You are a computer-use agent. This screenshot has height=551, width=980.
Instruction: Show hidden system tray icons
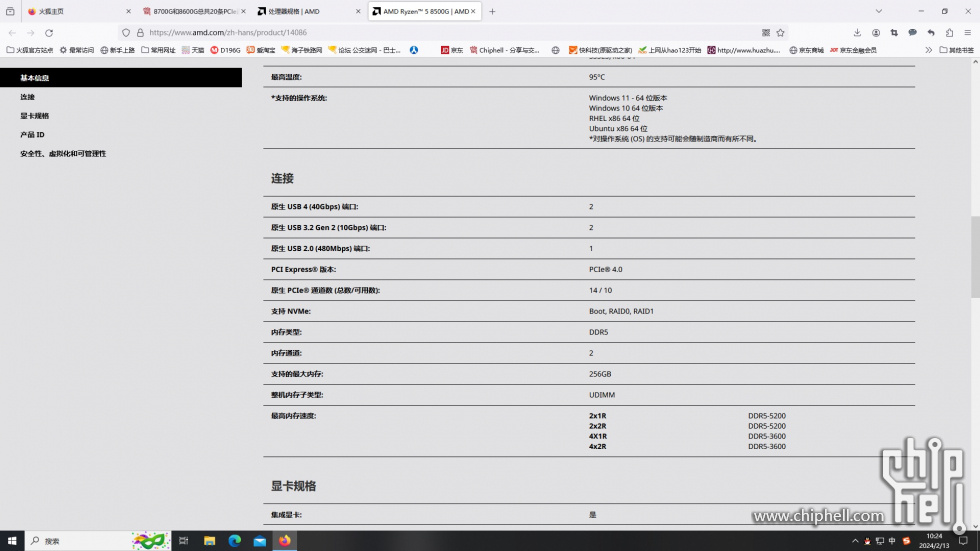click(855, 541)
